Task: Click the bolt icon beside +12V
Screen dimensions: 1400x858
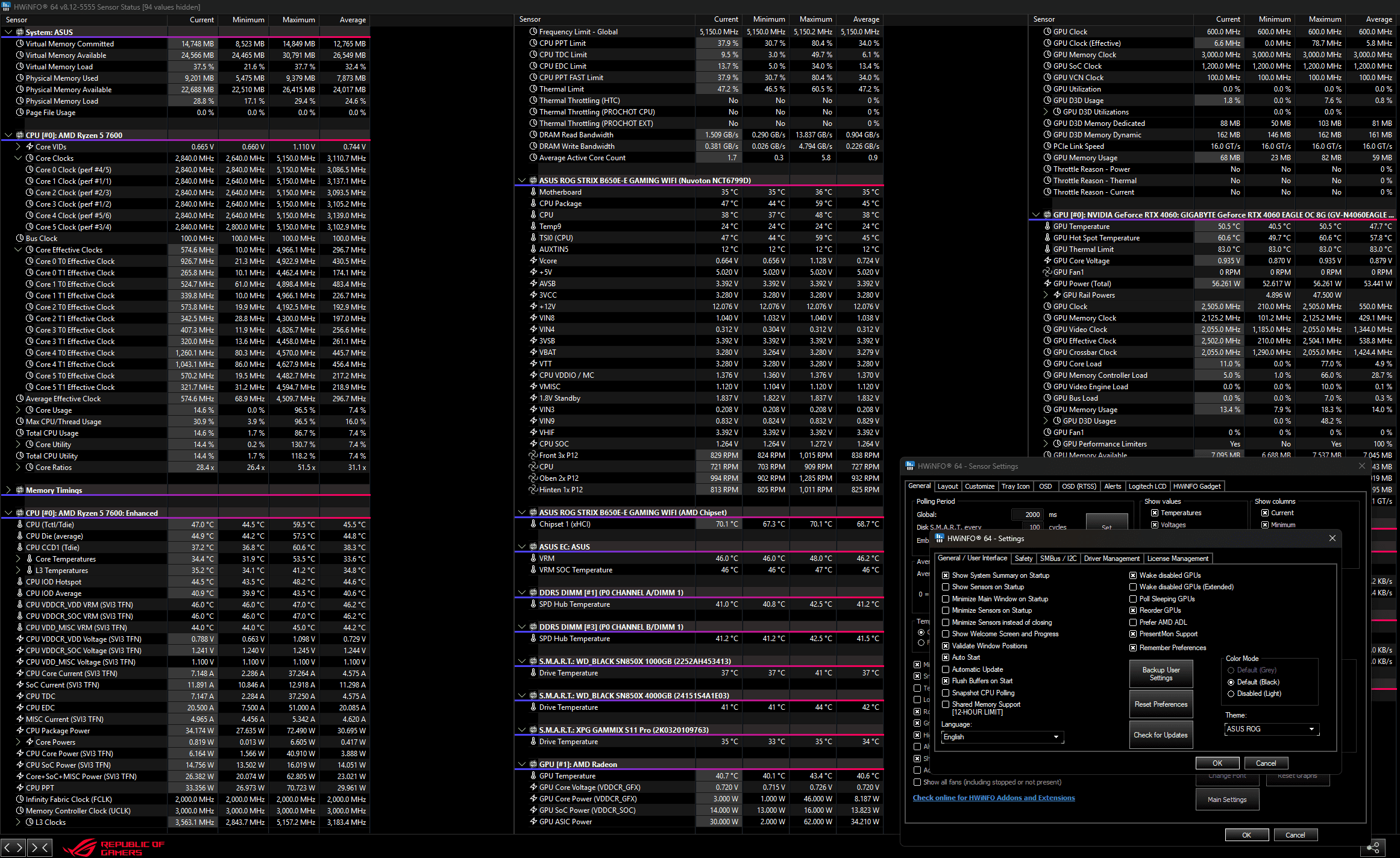Action: [x=533, y=306]
